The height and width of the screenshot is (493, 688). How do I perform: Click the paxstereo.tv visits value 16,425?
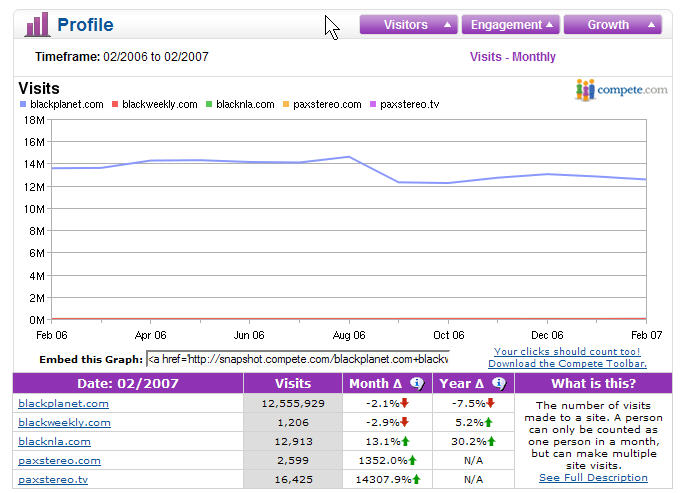coord(293,479)
